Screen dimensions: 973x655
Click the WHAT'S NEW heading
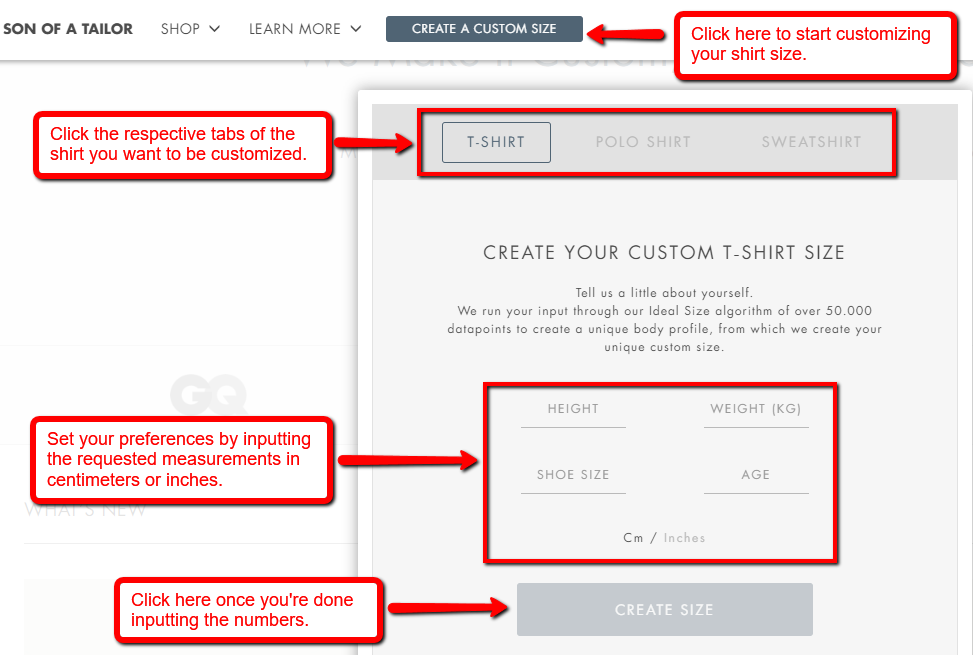(85, 510)
